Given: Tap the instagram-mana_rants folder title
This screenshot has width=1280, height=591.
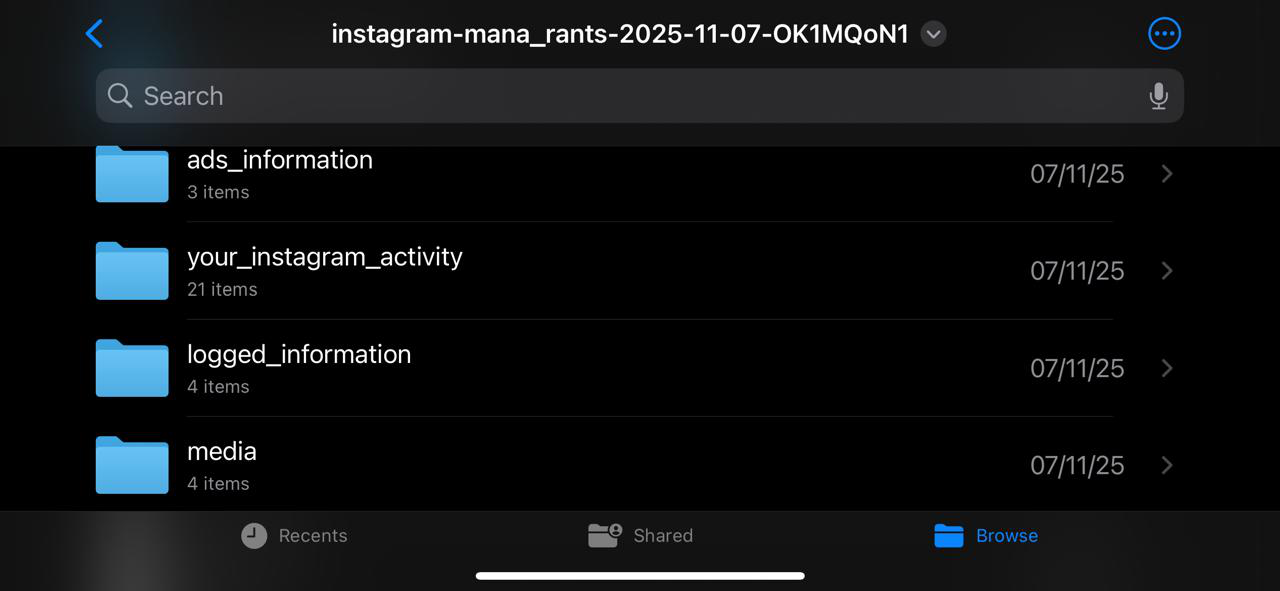Looking at the screenshot, I should pyautogui.click(x=619, y=34).
